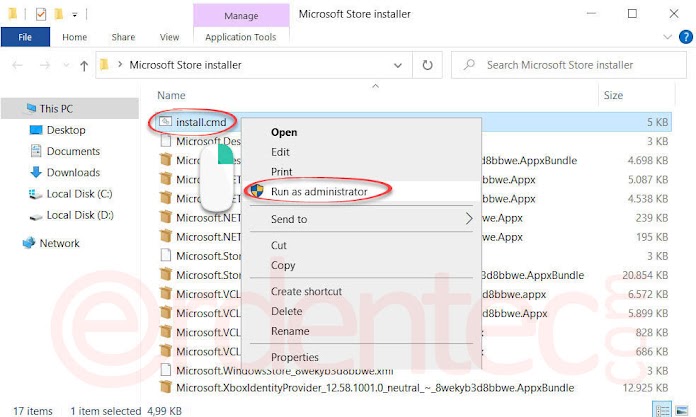Choose Run as administrator

coord(319,192)
